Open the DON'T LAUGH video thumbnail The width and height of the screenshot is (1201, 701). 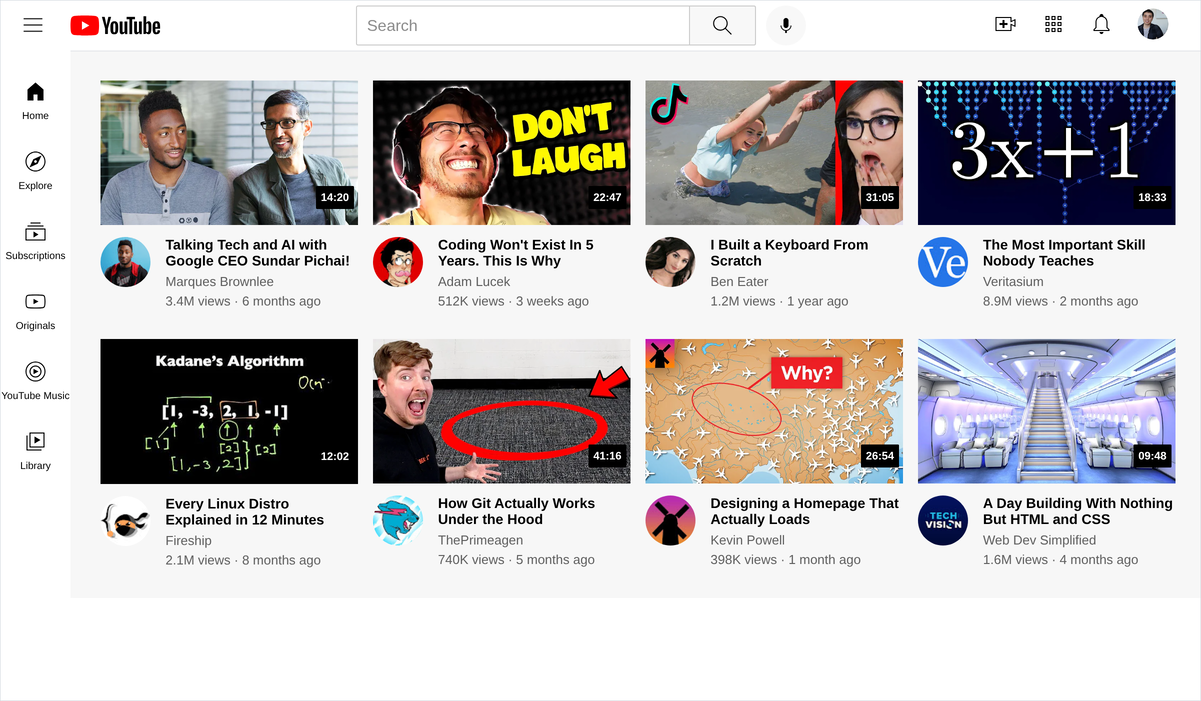pos(502,153)
